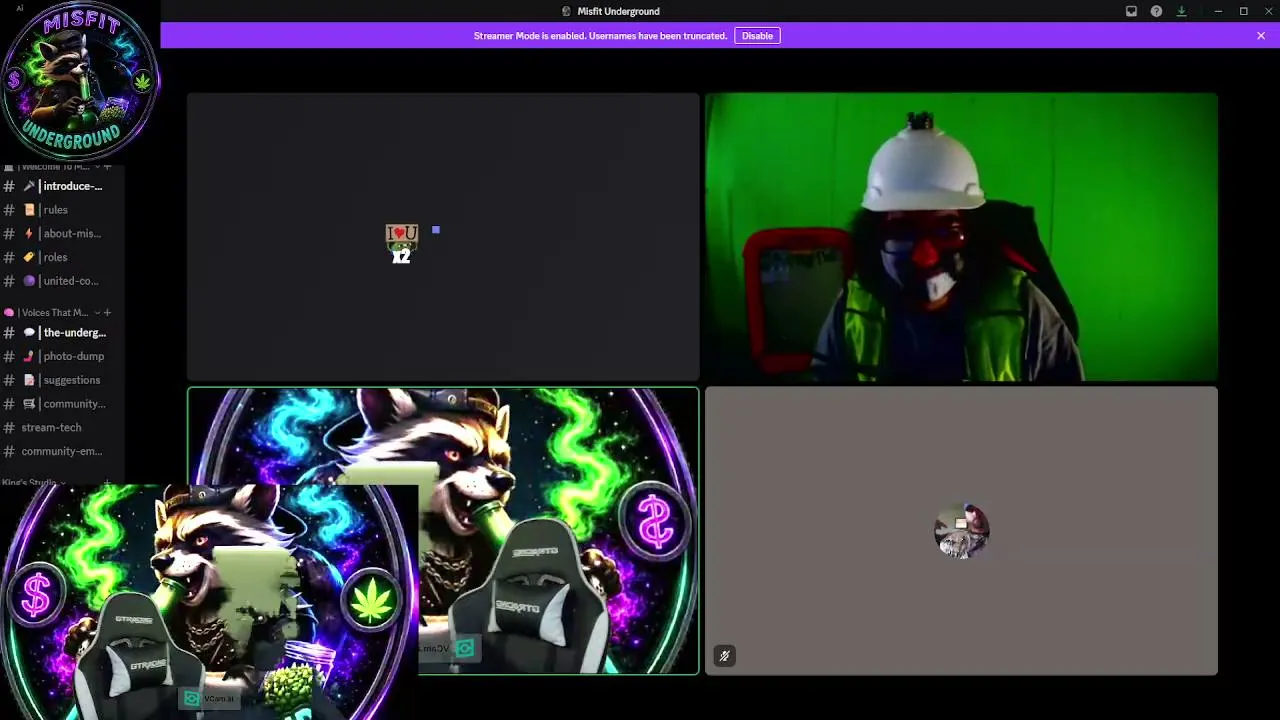The height and width of the screenshot is (720, 1280).
Task: Collapse the Voices That M... category
Action: (x=97, y=313)
